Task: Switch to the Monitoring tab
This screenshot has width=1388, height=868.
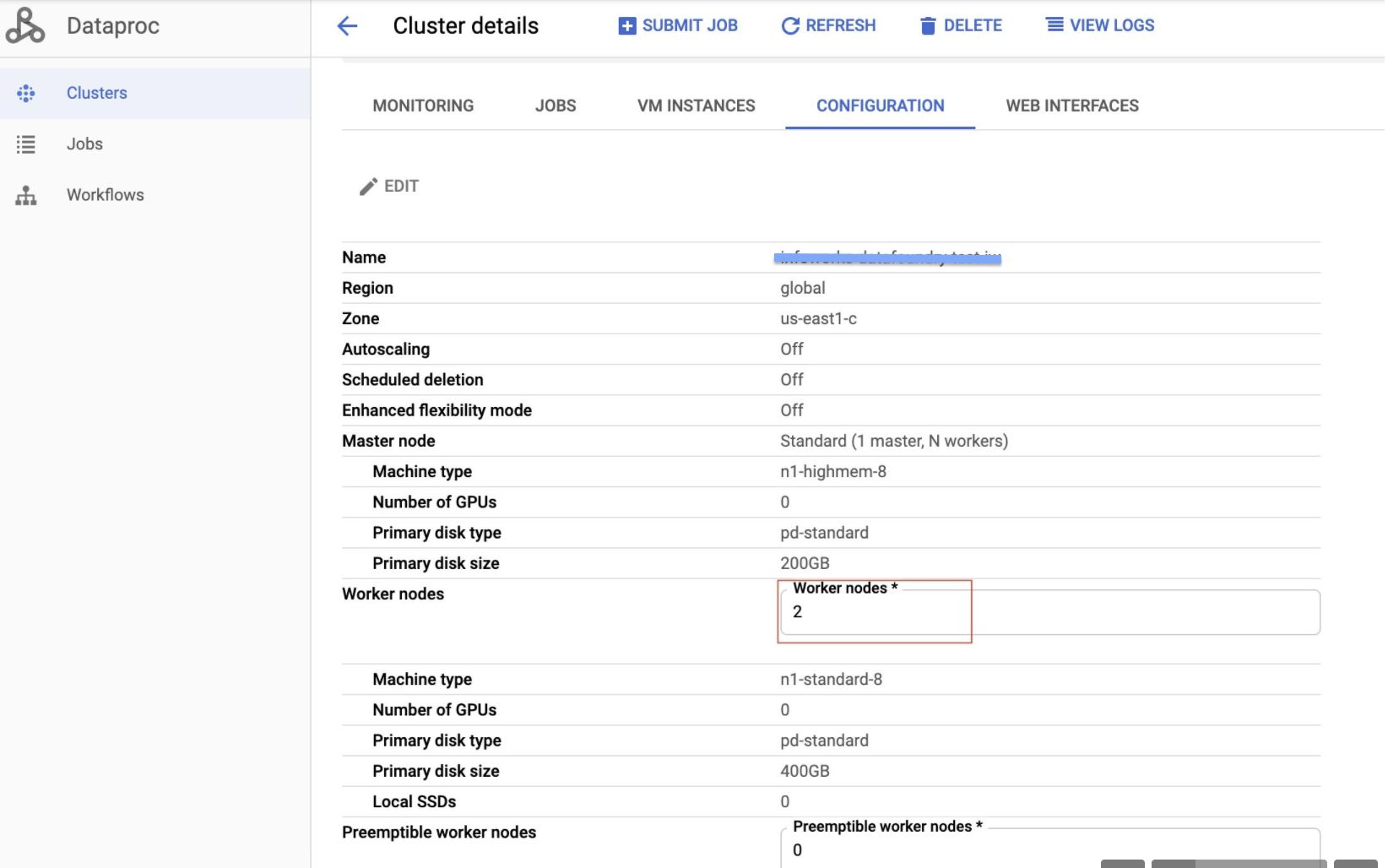Action: pos(423,106)
